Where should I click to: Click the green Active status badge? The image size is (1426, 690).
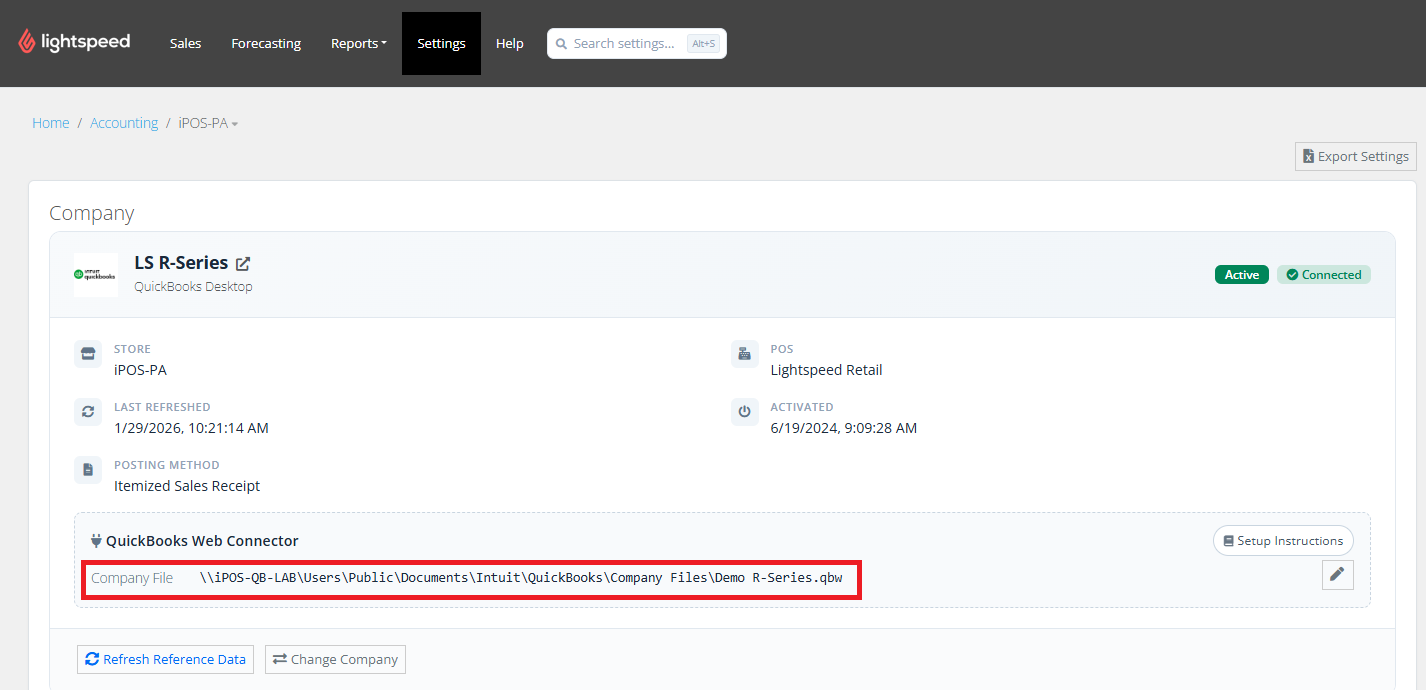(x=1241, y=275)
